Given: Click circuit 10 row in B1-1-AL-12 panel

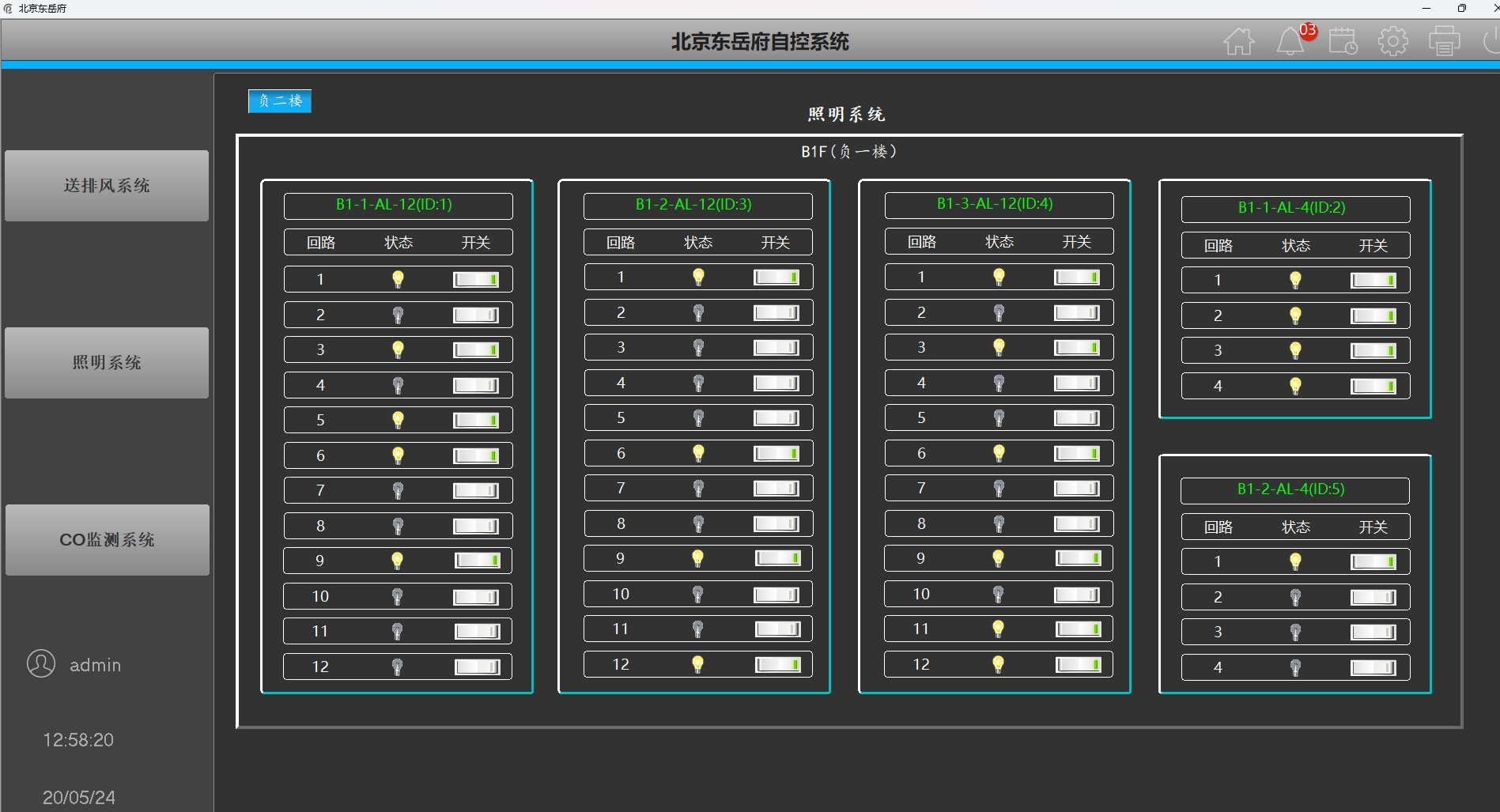Looking at the screenshot, I should pos(398,596).
